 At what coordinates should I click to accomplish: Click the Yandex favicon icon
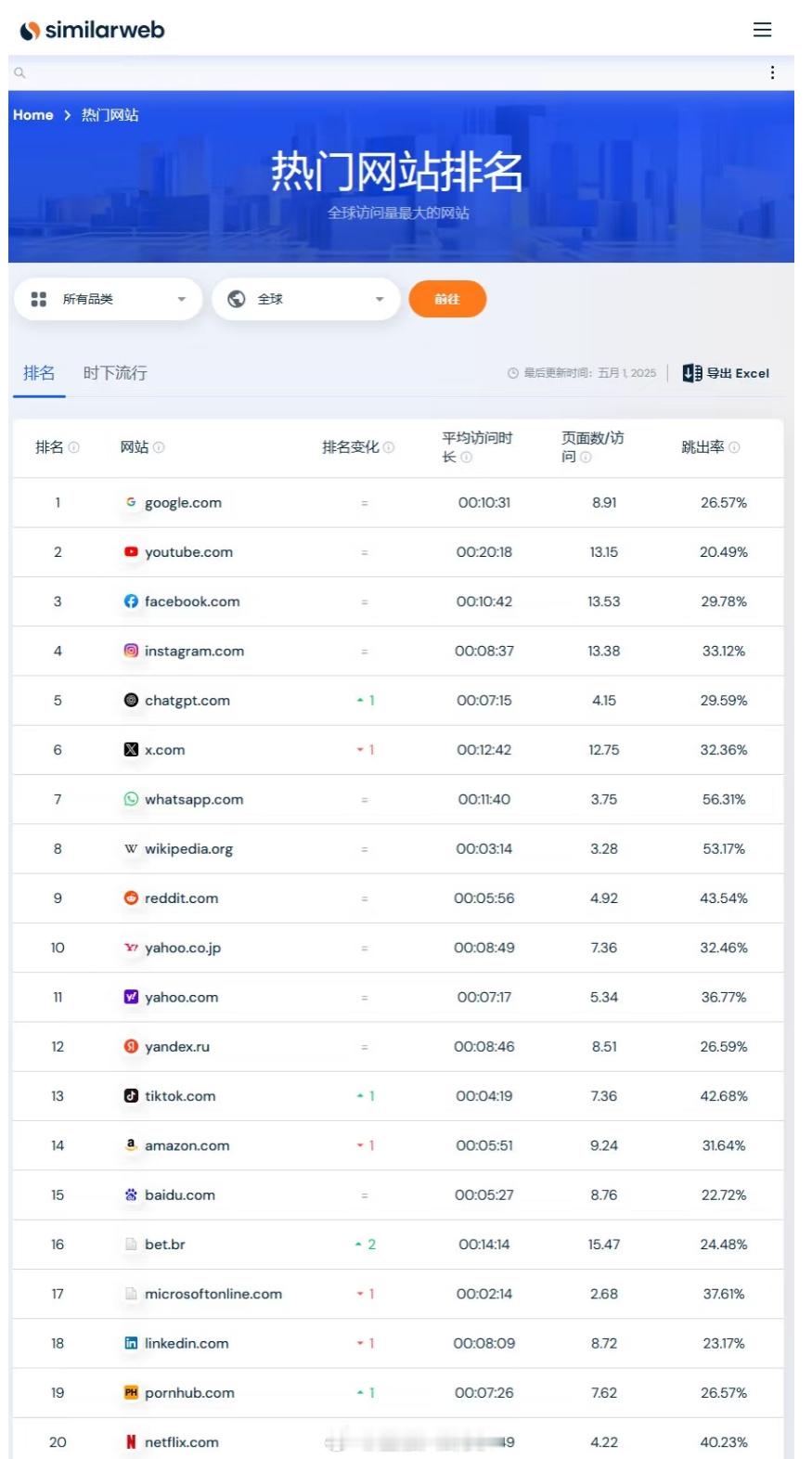[x=131, y=1046]
